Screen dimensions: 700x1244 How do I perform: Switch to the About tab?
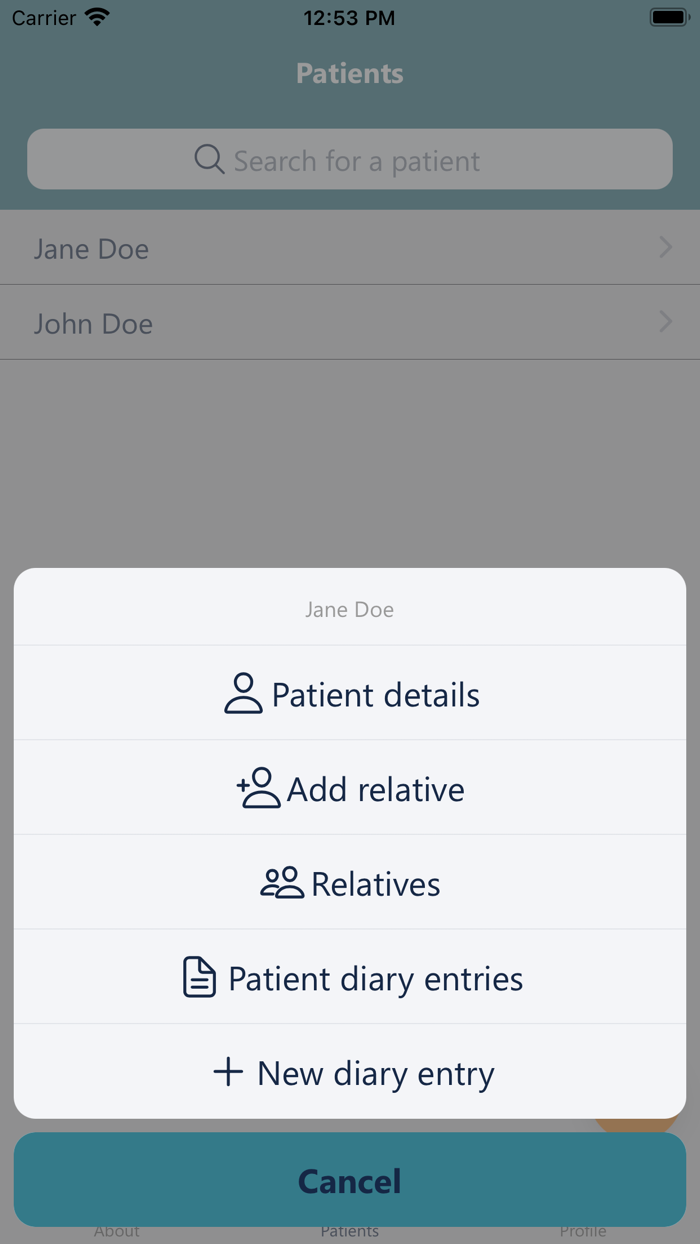click(117, 1231)
